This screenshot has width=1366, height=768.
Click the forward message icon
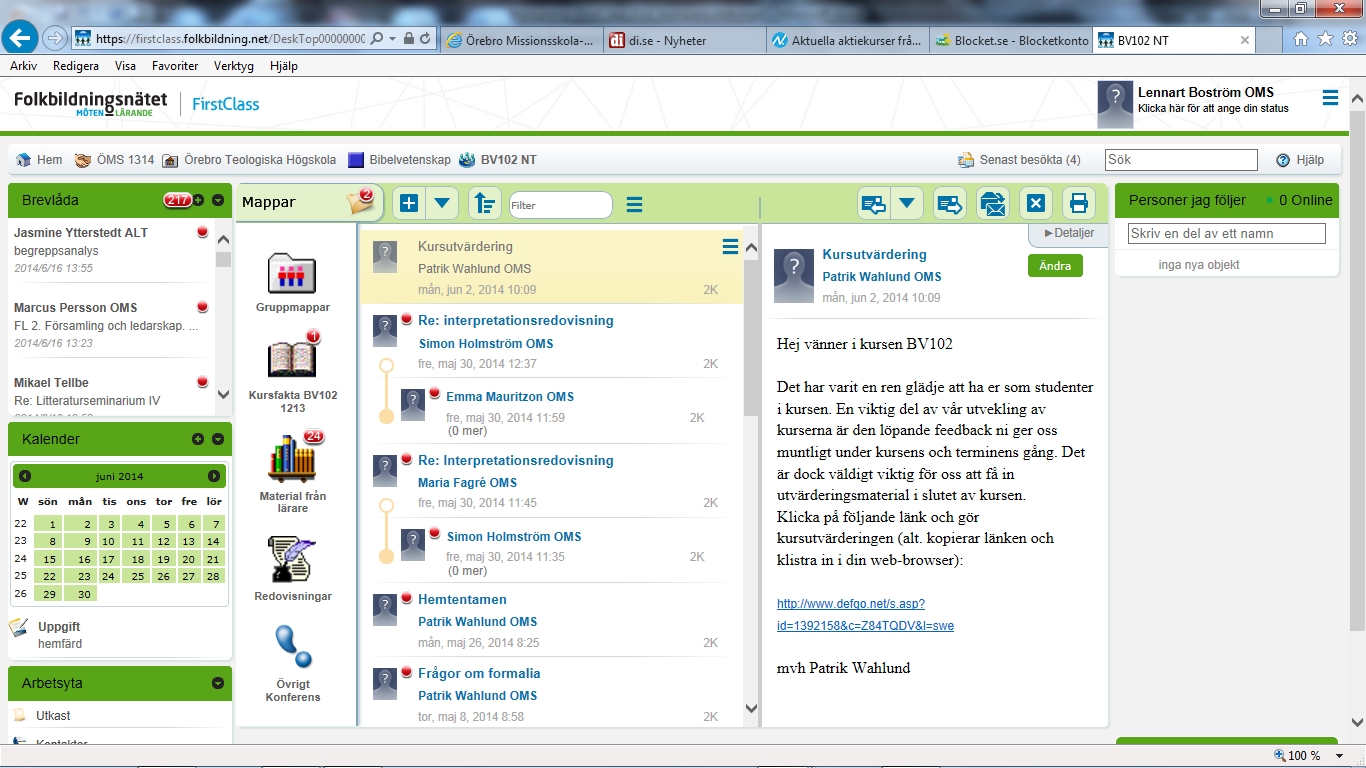tap(949, 204)
